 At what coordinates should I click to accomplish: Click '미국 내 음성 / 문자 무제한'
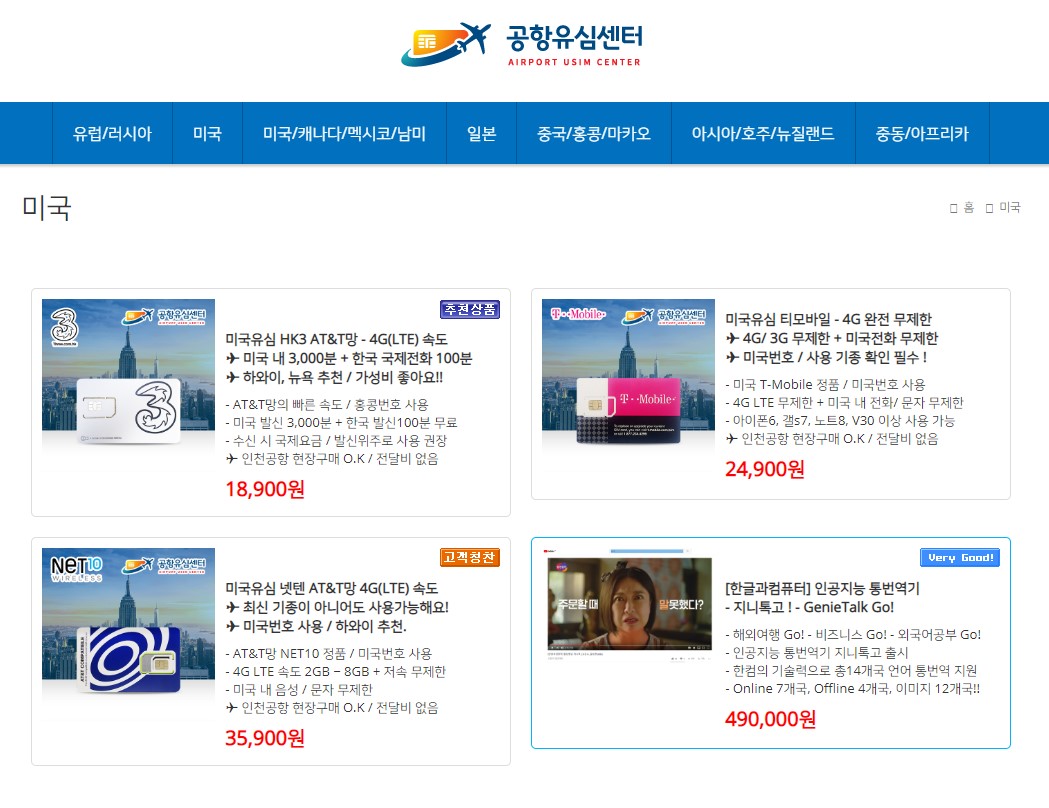click(302, 690)
